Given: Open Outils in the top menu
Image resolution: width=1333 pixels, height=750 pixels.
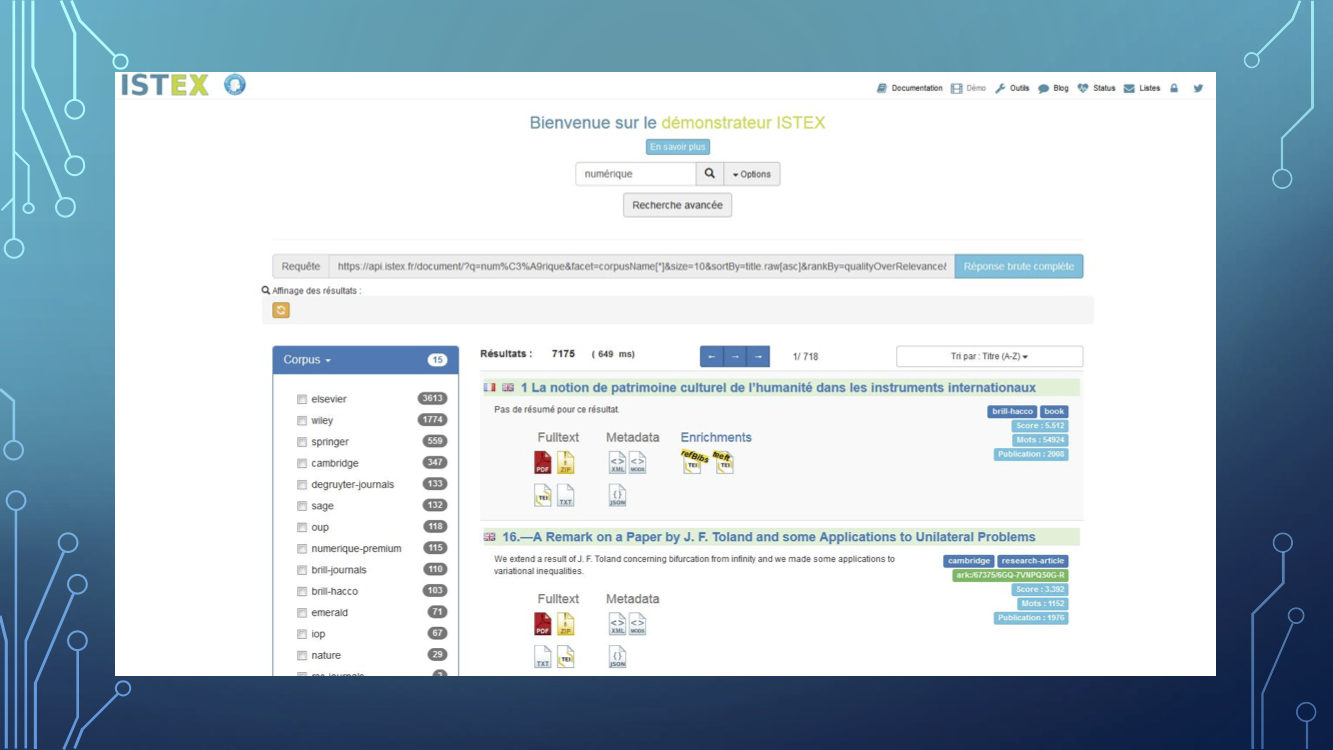Looking at the screenshot, I should point(1012,88).
